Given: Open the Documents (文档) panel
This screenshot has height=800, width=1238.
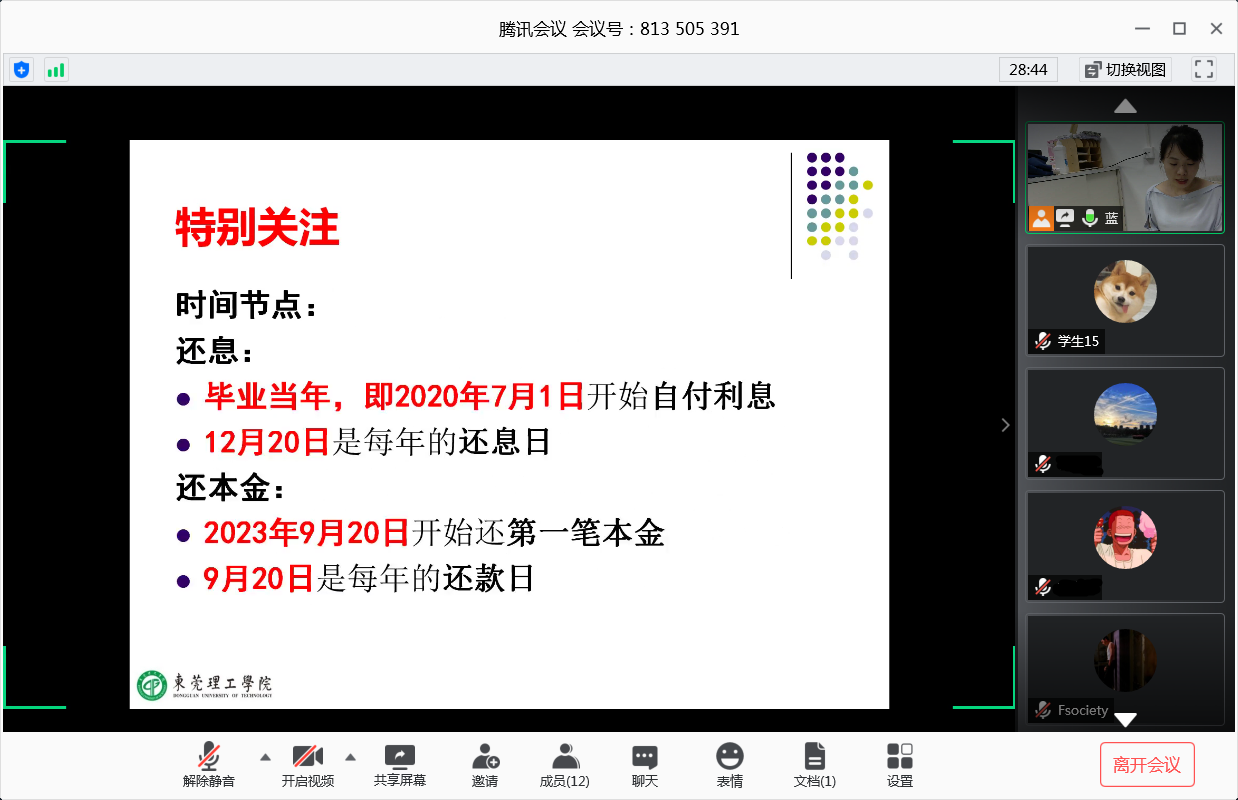Looking at the screenshot, I should click(815, 765).
